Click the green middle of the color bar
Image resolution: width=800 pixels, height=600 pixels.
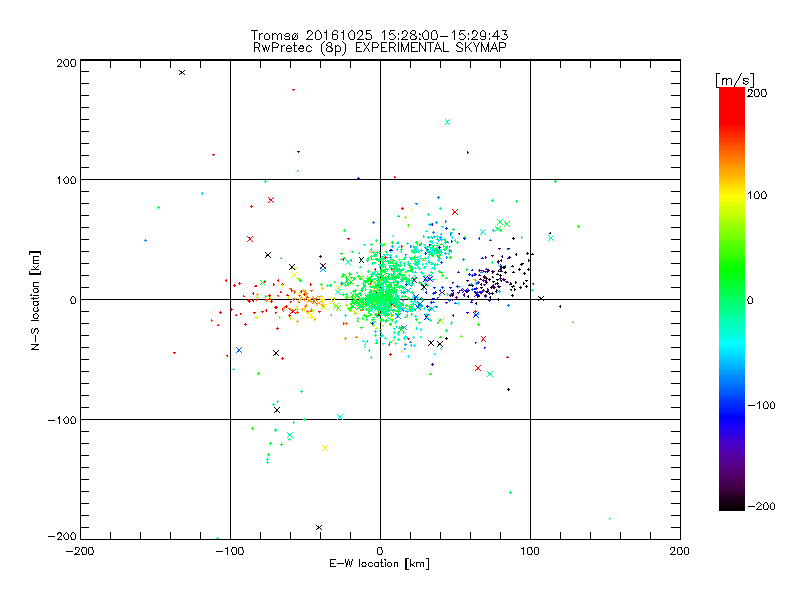tap(732, 286)
